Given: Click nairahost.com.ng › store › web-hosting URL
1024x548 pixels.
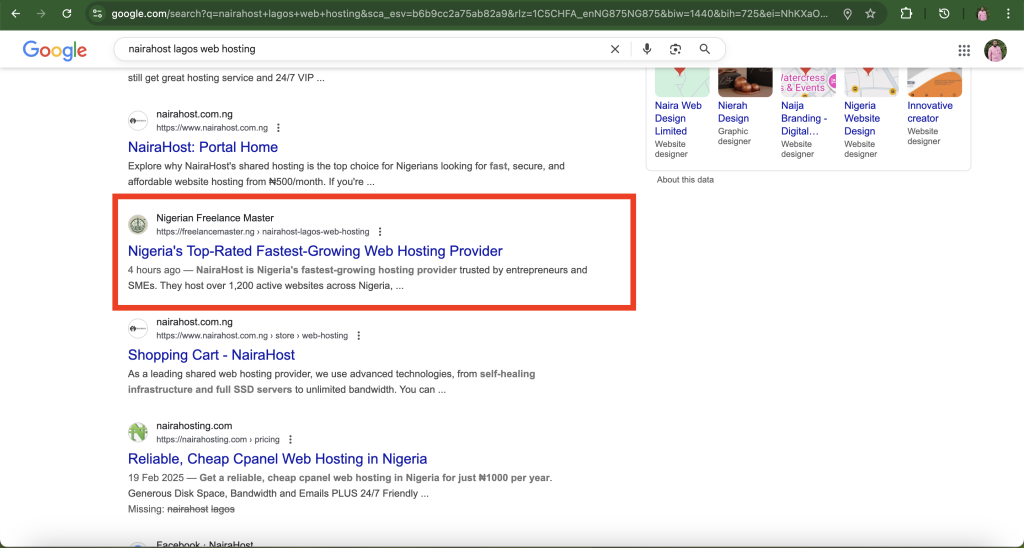Looking at the screenshot, I should point(252,336).
